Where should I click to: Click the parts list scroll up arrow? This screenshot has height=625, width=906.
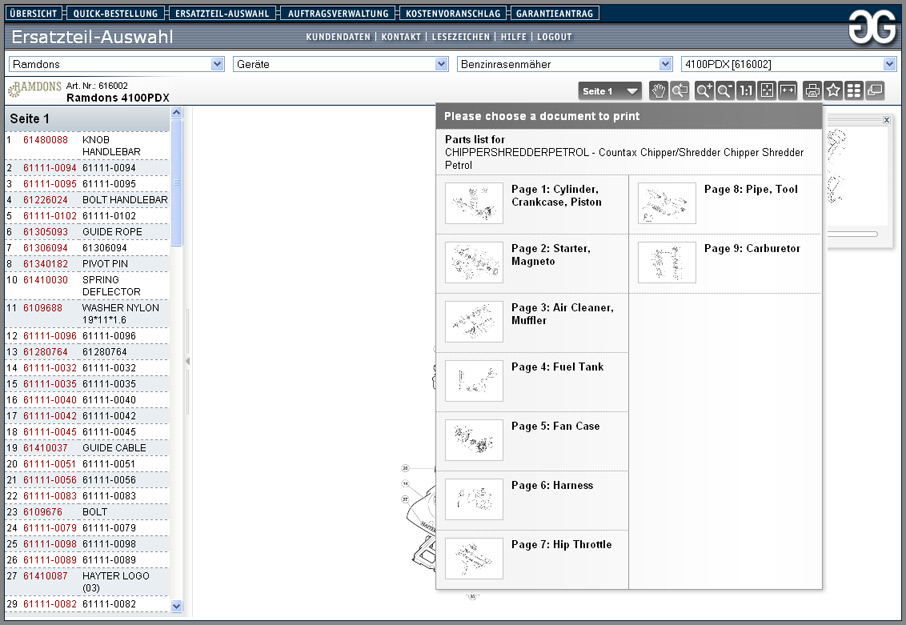coord(177,113)
